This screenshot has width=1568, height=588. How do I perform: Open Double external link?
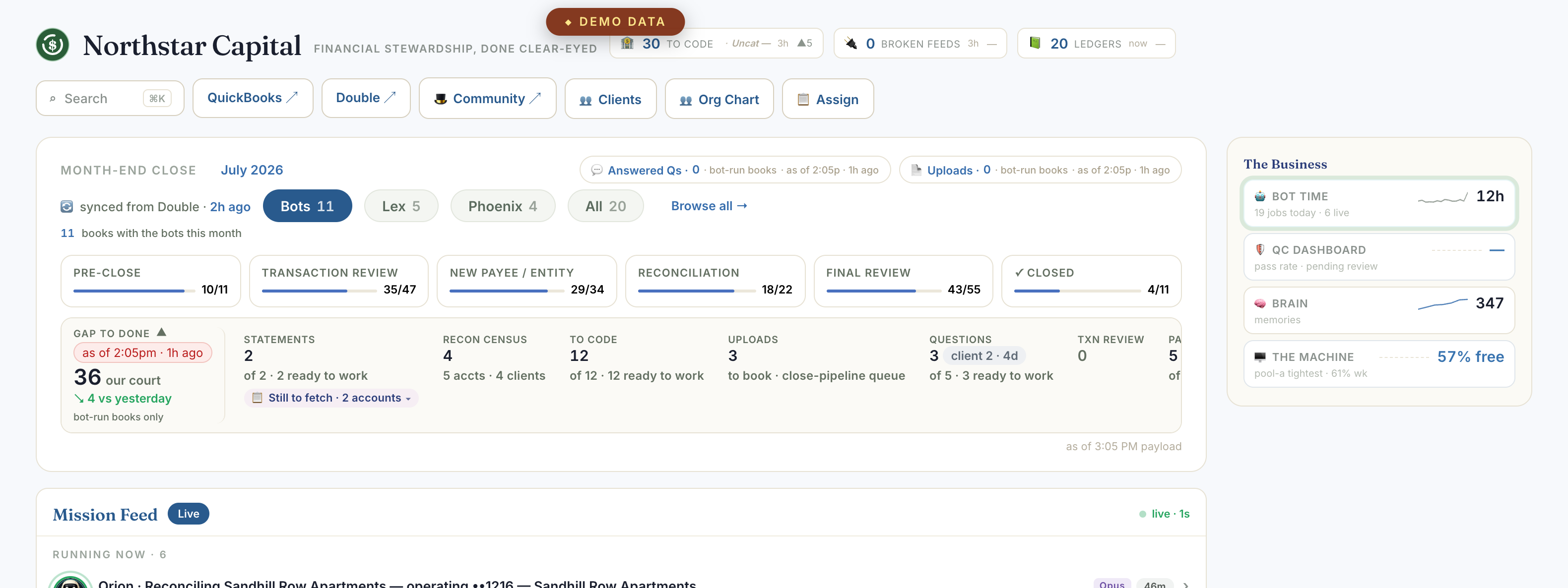pyautogui.click(x=366, y=98)
